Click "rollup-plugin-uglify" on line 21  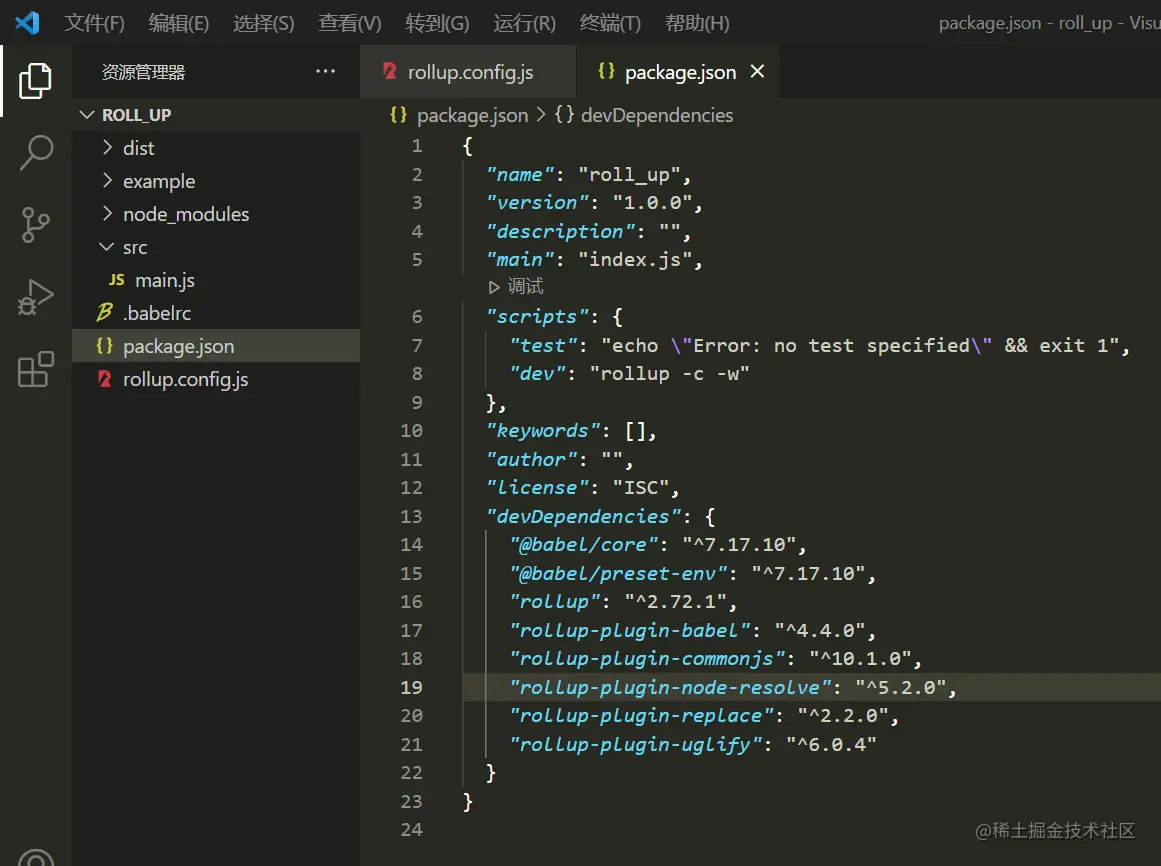click(x=635, y=745)
